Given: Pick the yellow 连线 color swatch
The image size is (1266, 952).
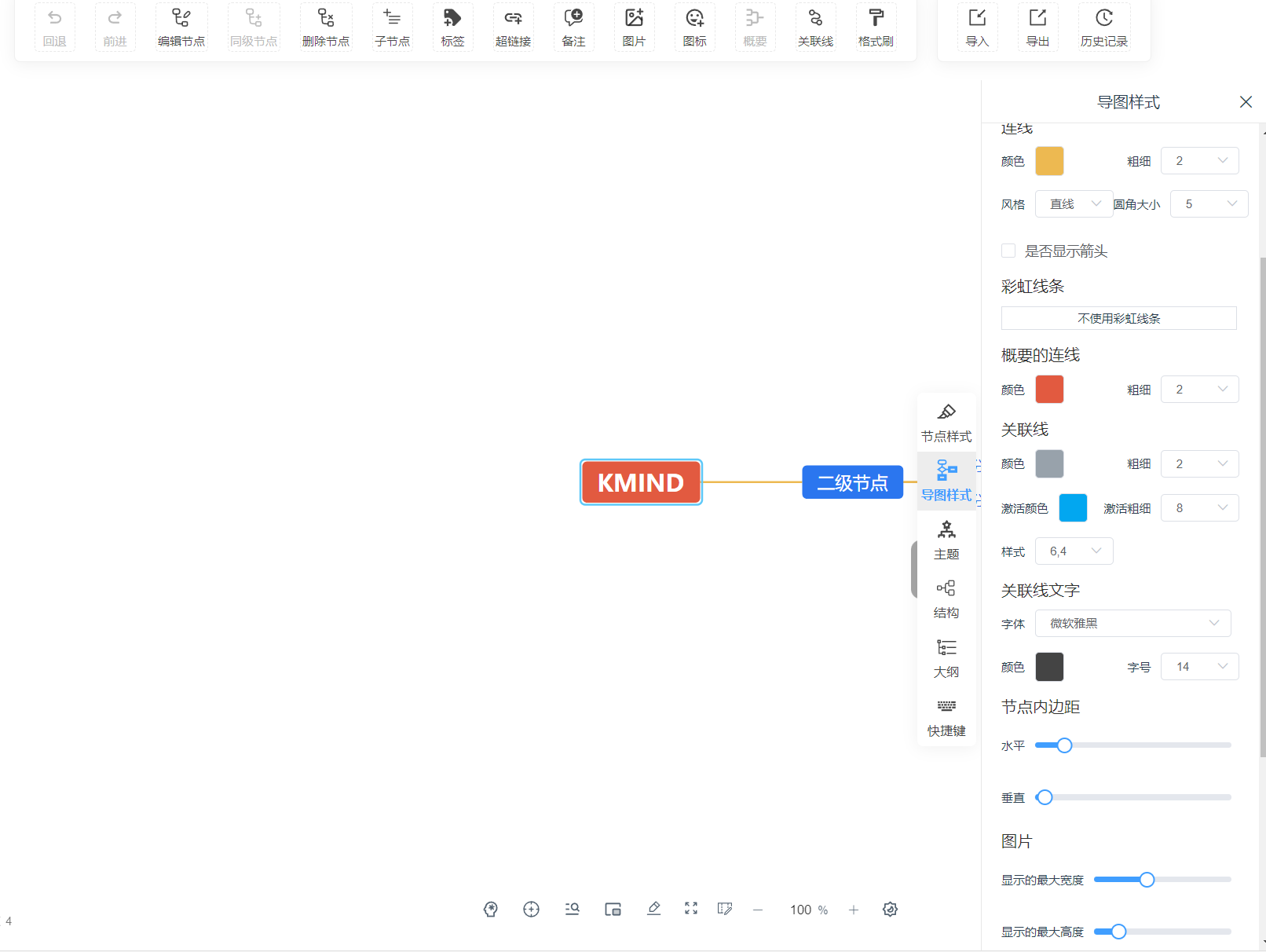Looking at the screenshot, I should (1049, 161).
